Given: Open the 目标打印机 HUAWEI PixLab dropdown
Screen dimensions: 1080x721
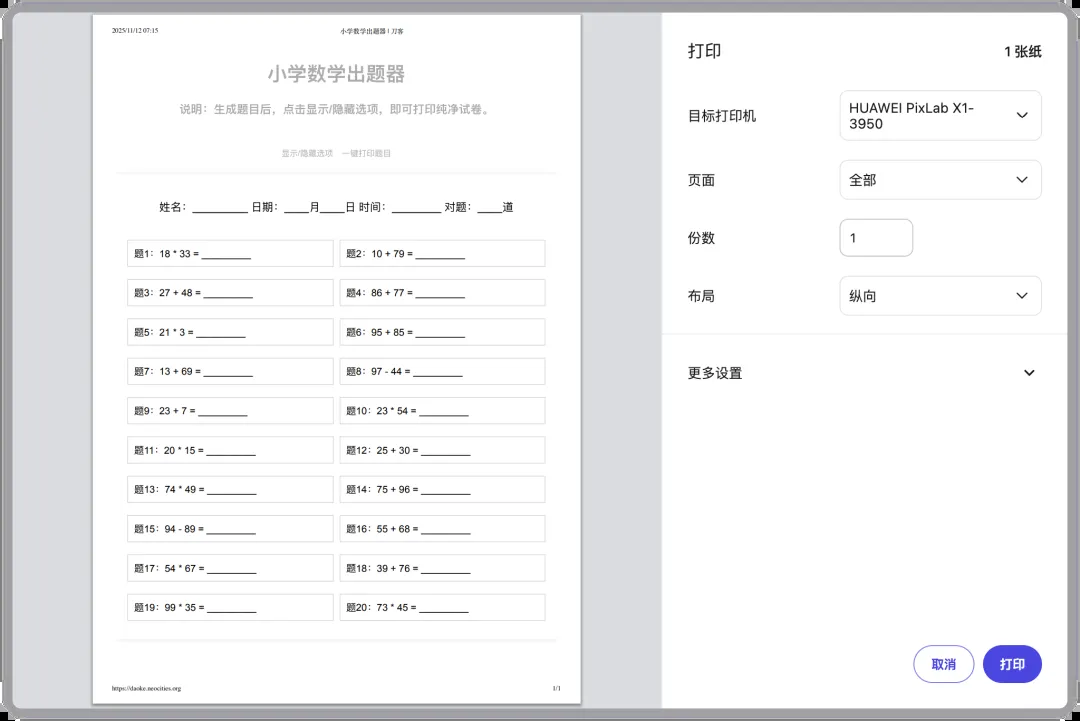Looking at the screenshot, I should [939, 116].
